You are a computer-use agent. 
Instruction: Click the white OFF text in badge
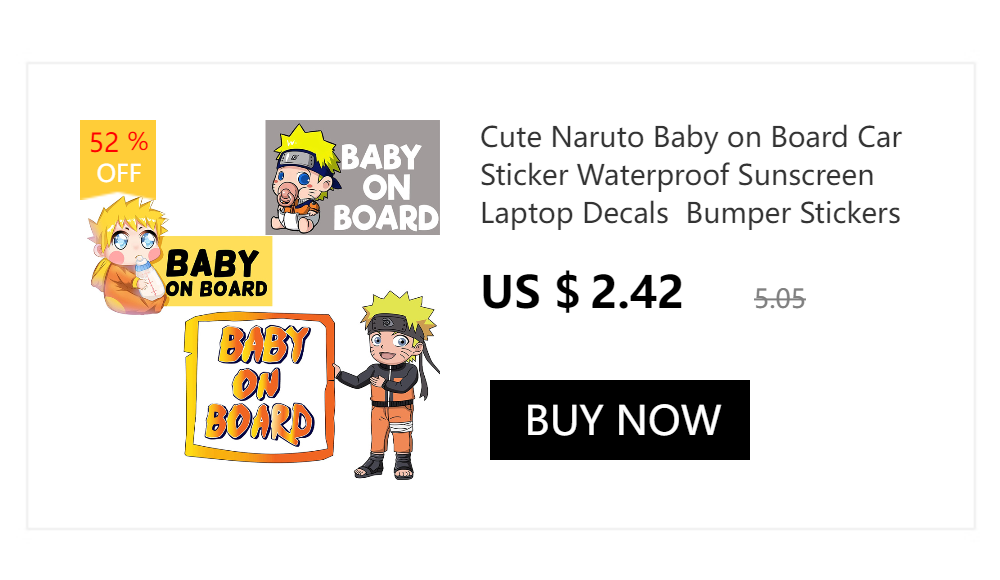(119, 173)
